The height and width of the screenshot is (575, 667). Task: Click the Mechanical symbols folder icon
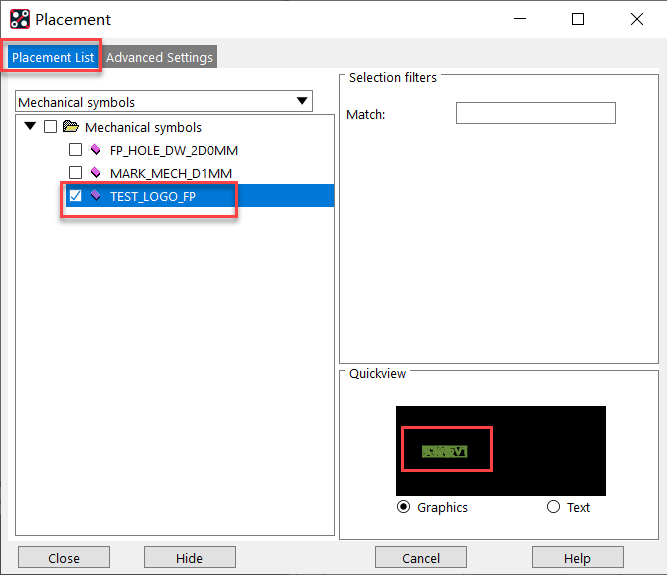click(71, 127)
